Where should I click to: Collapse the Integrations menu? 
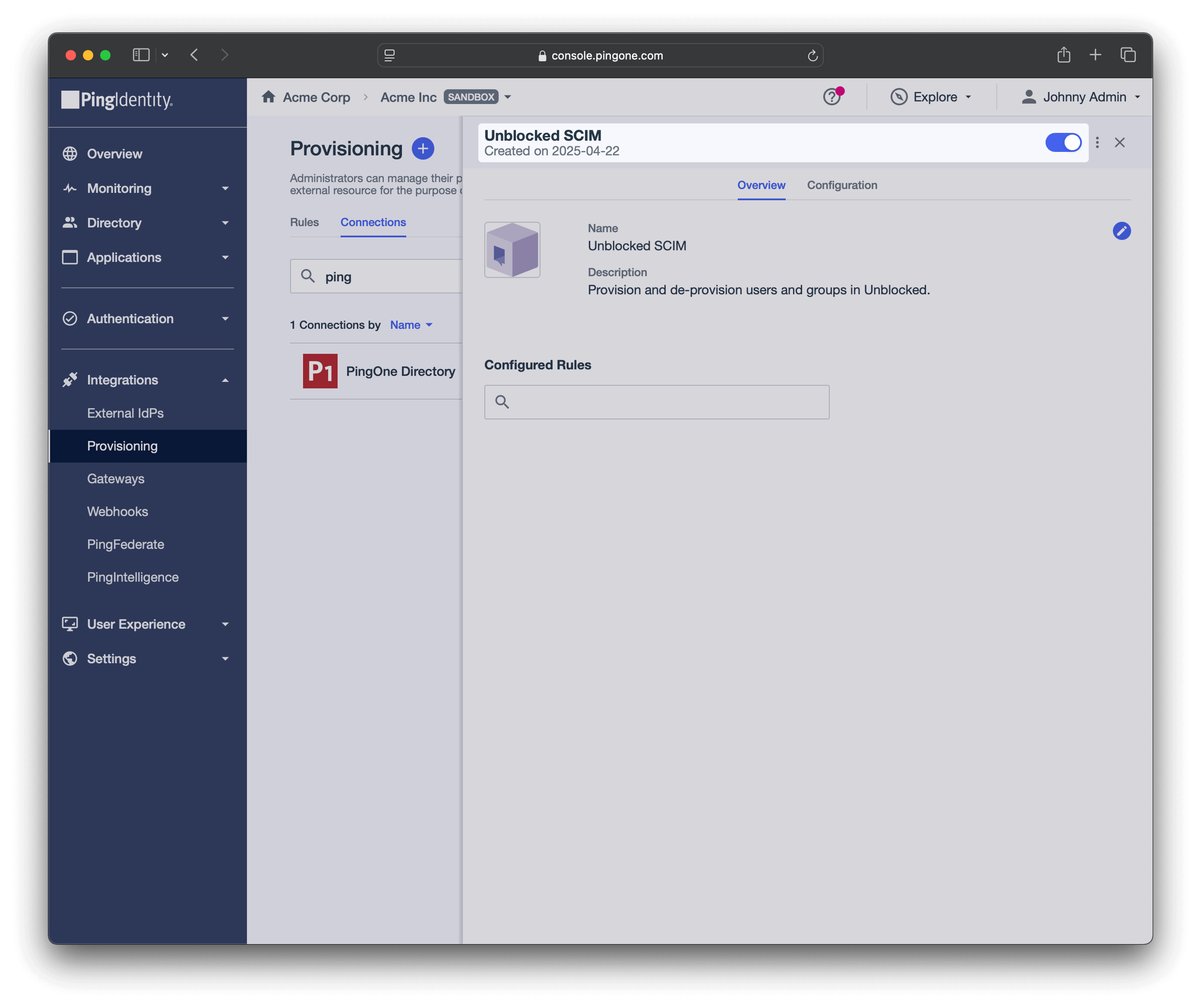(x=225, y=380)
